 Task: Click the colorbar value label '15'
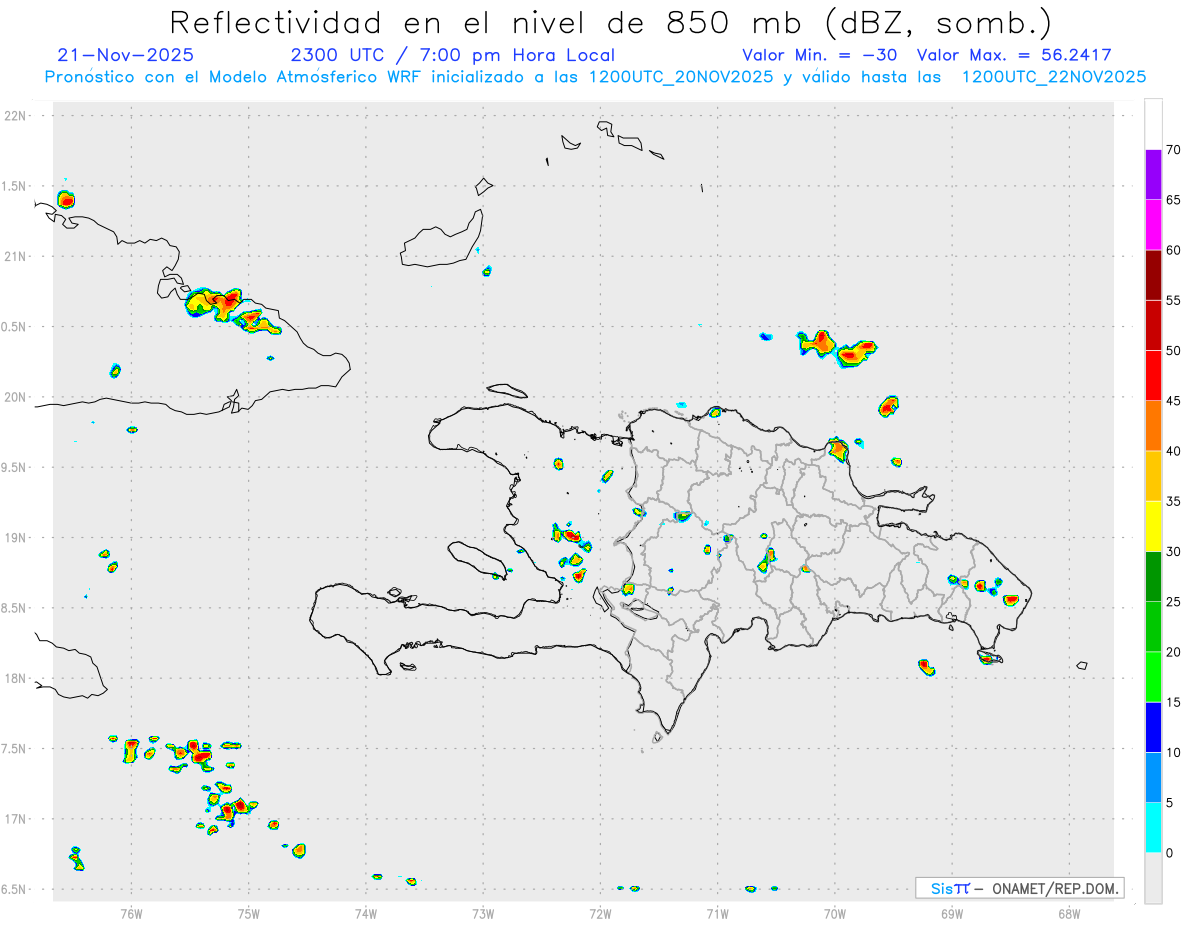(1174, 702)
